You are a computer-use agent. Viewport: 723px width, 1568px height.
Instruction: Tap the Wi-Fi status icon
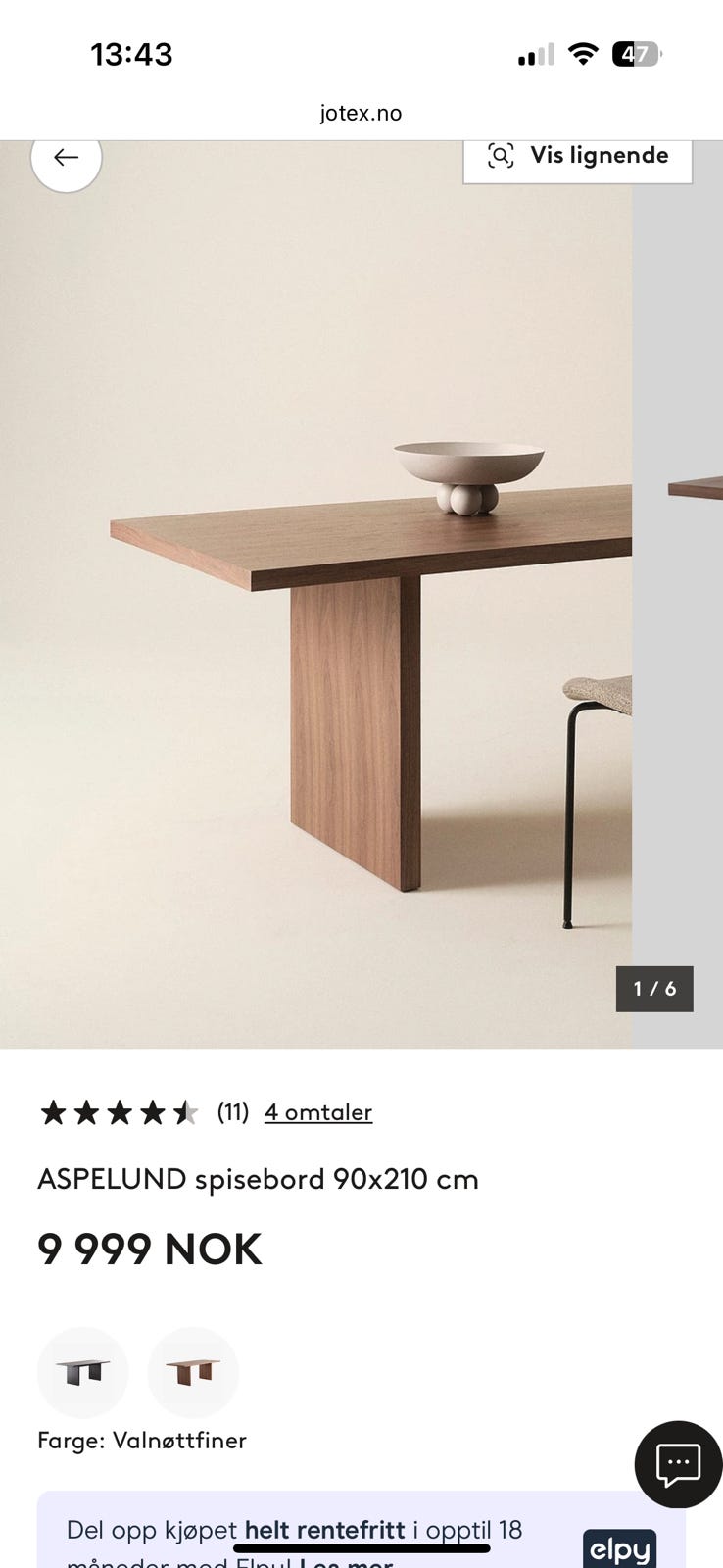tap(583, 54)
